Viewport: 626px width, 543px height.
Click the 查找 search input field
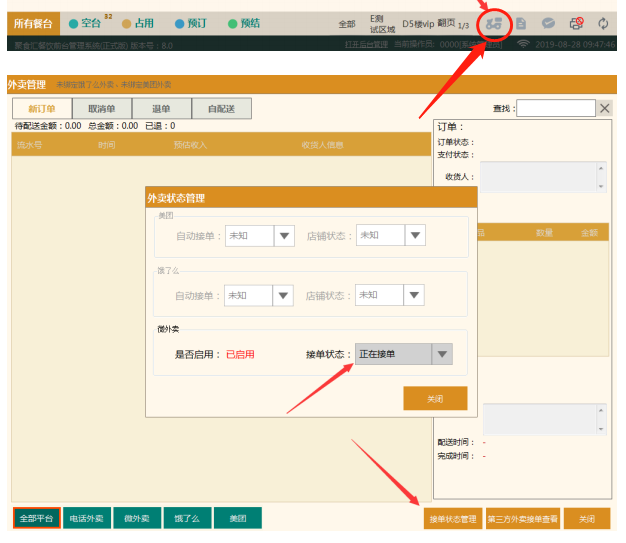(555, 108)
